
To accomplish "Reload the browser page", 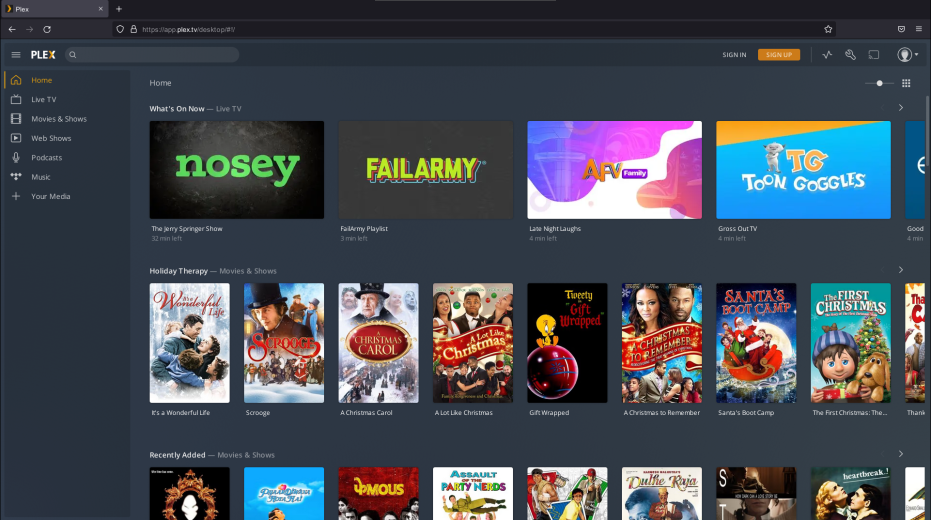I will (47, 29).
